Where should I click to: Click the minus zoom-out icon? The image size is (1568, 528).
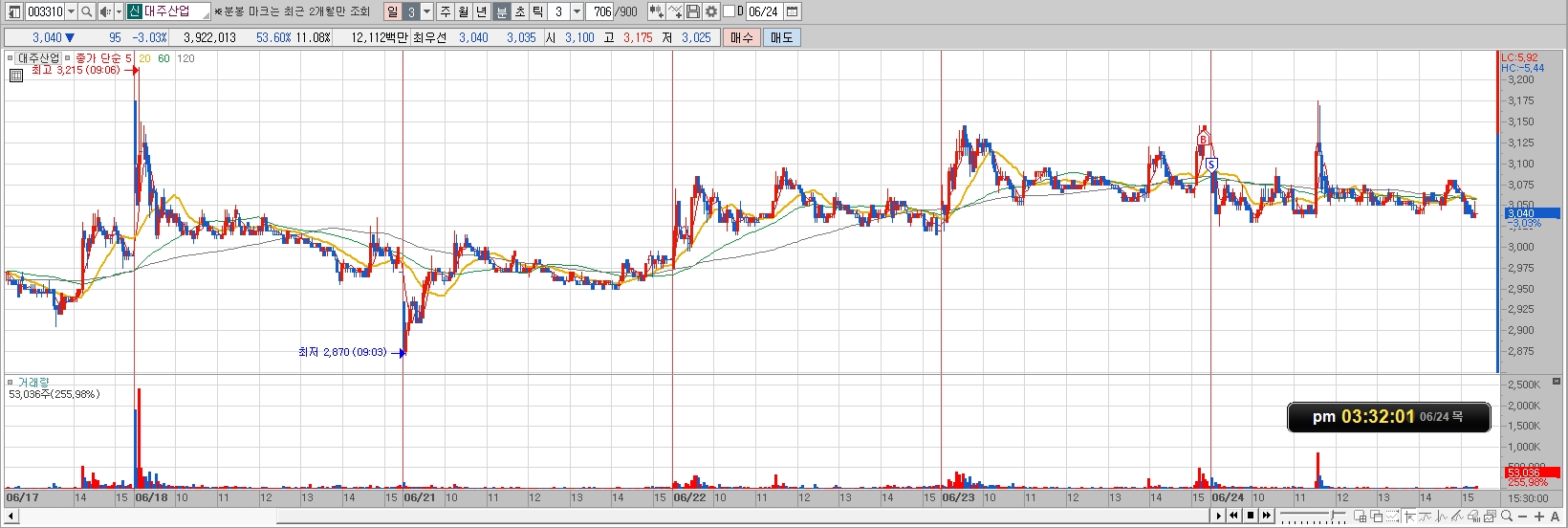coord(1522,517)
